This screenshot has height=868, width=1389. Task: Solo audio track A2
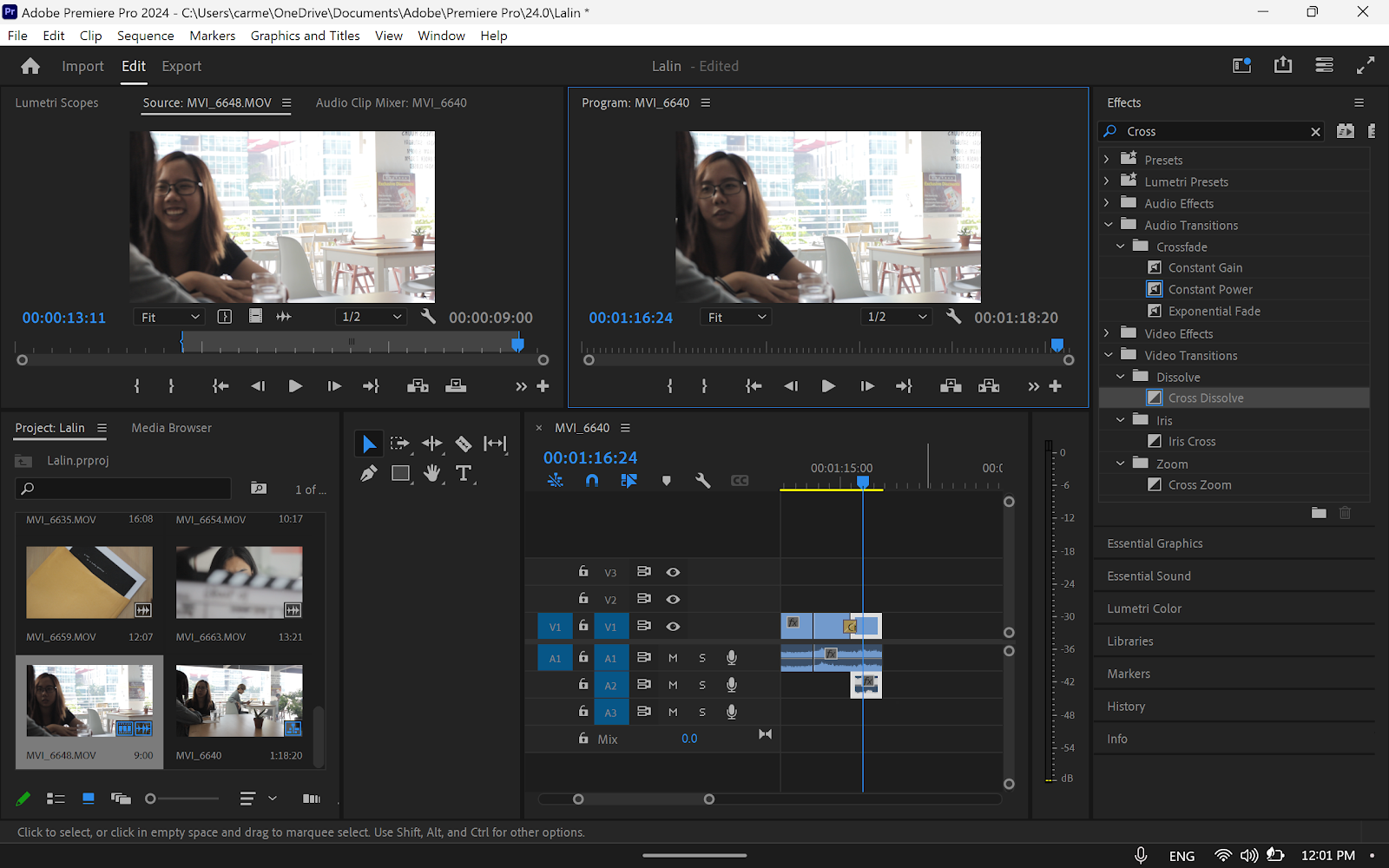(702, 685)
